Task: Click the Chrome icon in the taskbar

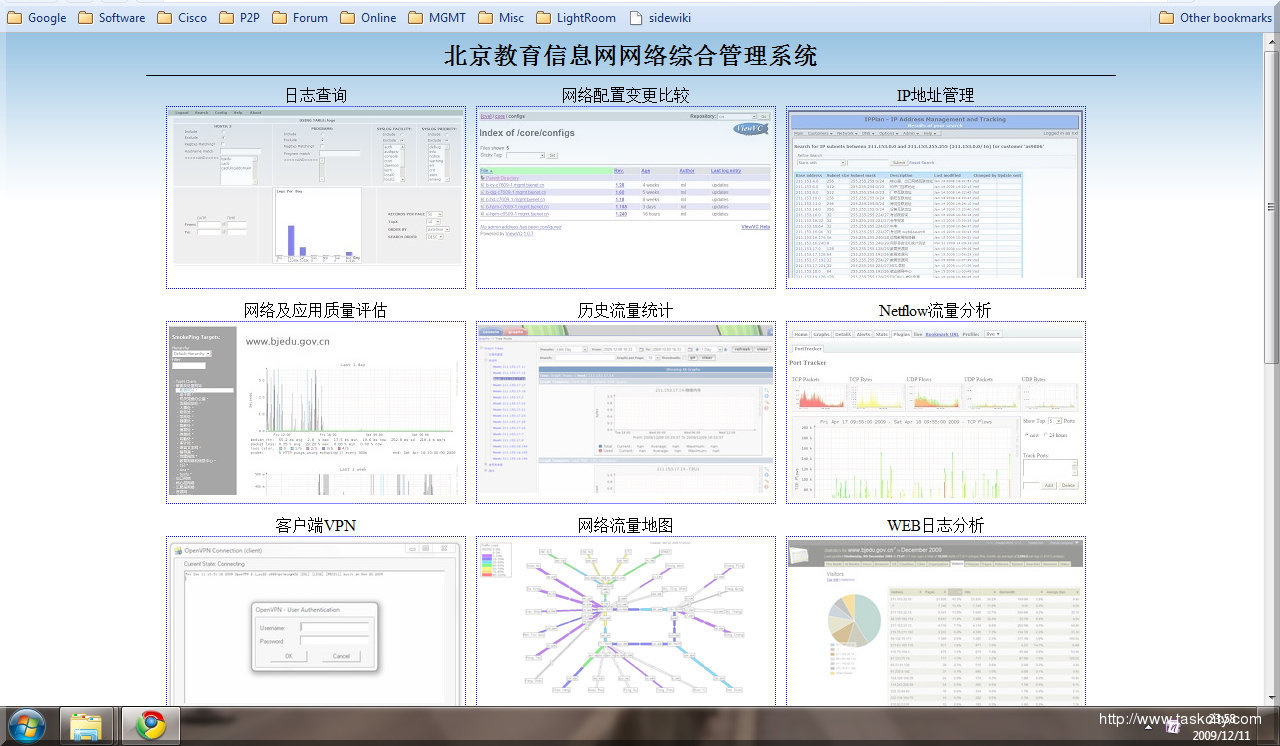Action: pos(151,724)
